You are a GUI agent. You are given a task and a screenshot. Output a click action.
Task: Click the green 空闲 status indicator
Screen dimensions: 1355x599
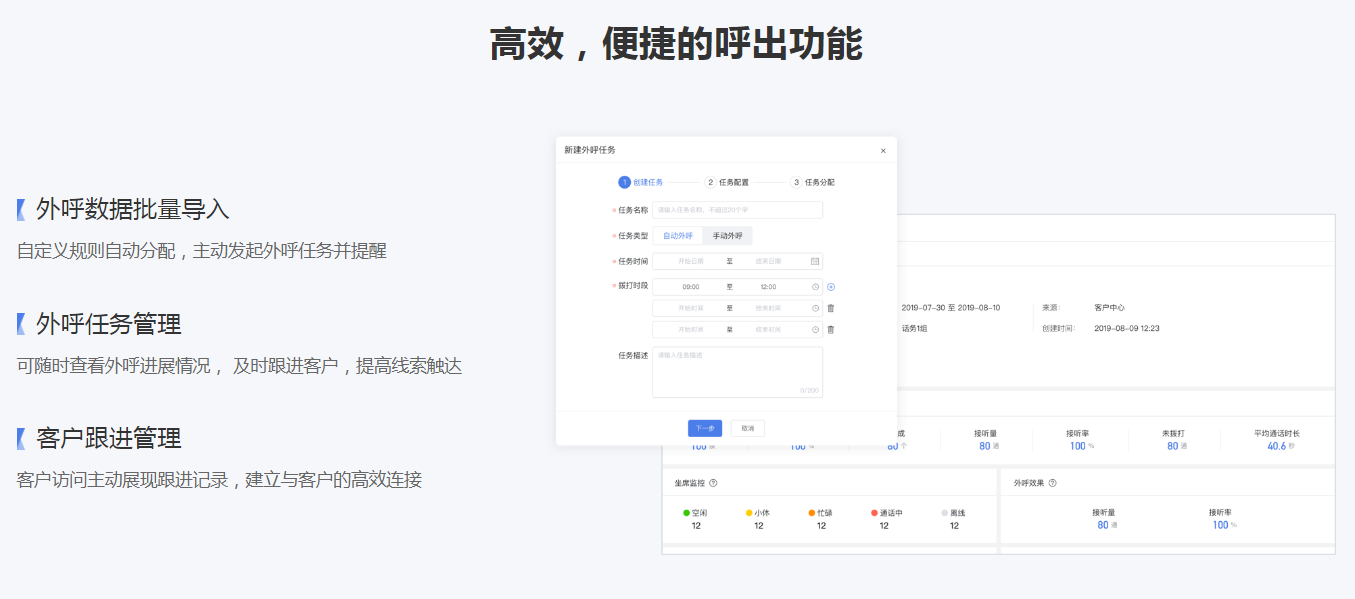687,512
